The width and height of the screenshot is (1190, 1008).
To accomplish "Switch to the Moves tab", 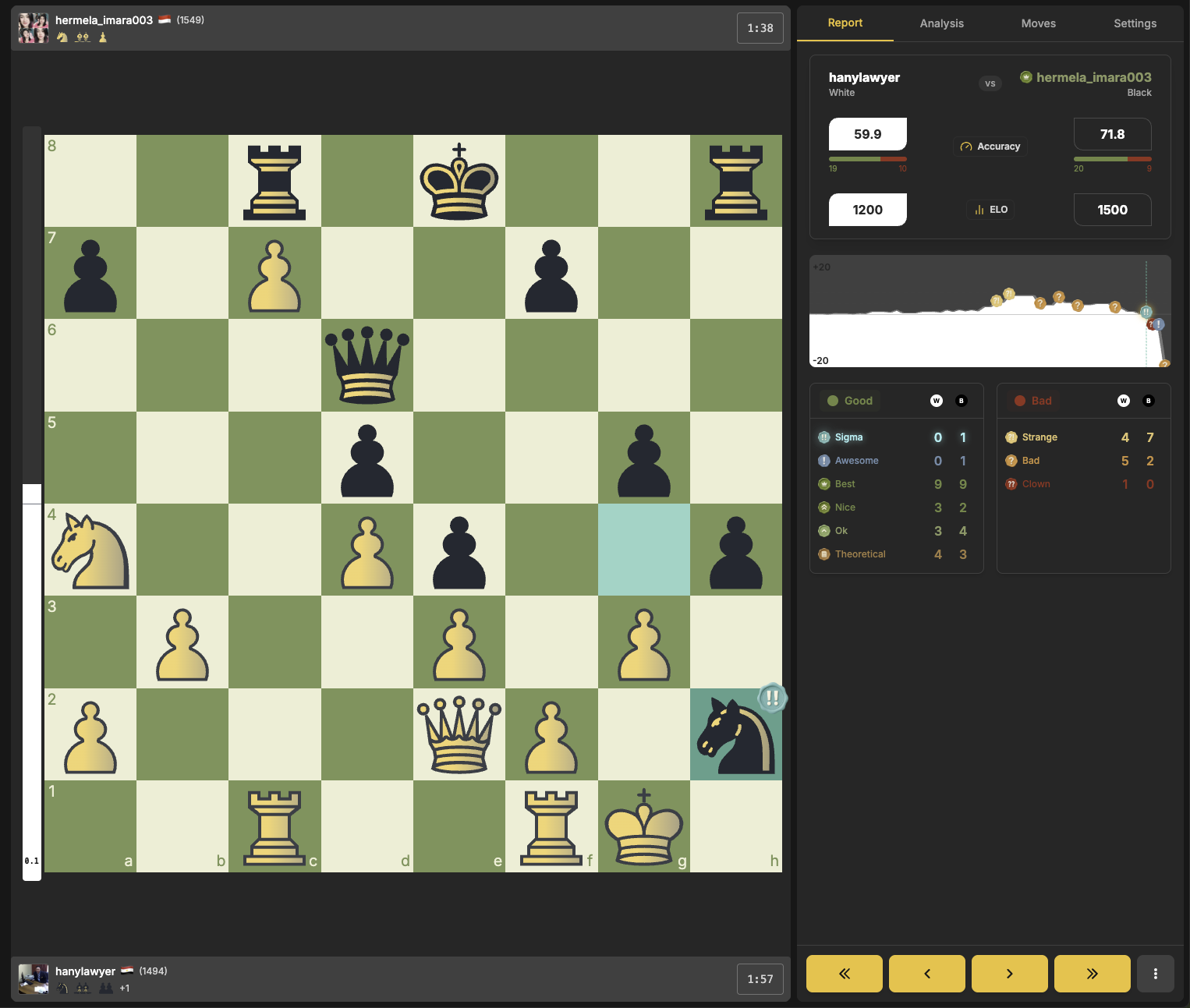I will (x=1038, y=23).
